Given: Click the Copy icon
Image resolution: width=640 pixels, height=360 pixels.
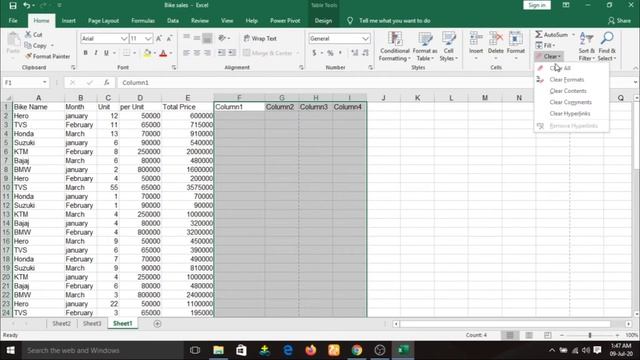Looking at the screenshot, I should (x=28, y=45).
